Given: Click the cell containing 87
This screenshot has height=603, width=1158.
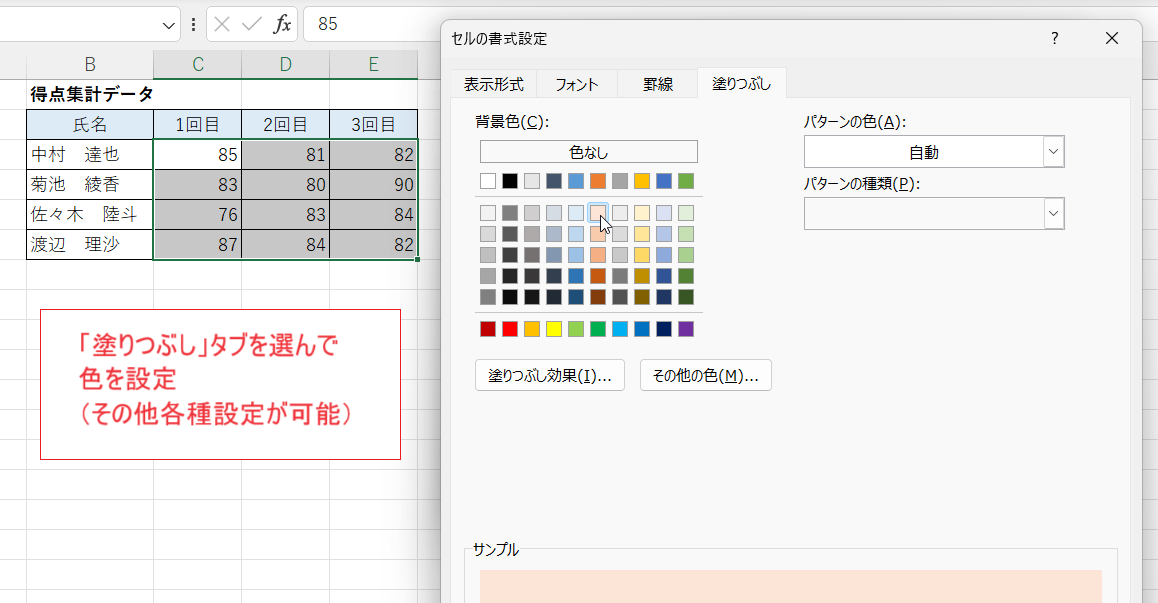Looking at the screenshot, I should tap(197, 245).
